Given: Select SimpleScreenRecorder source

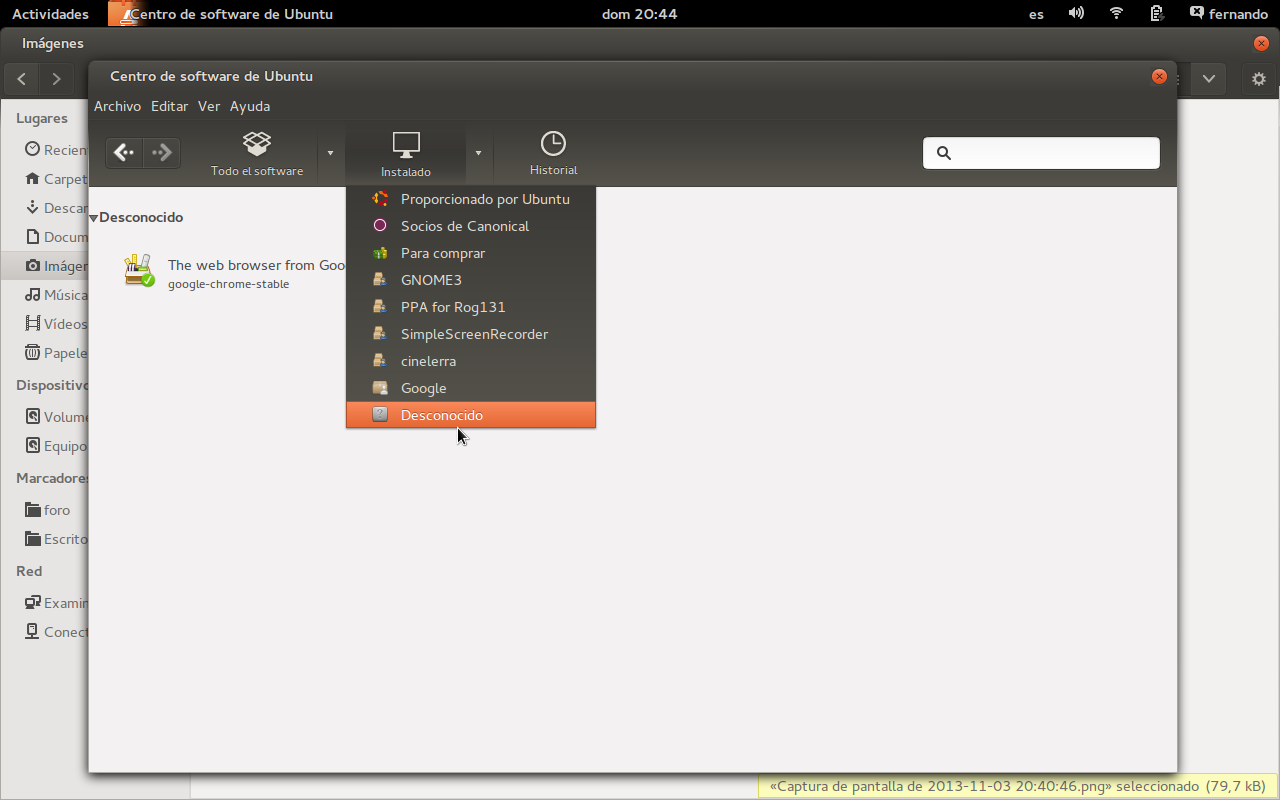Looking at the screenshot, I should [x=471, y=334].
